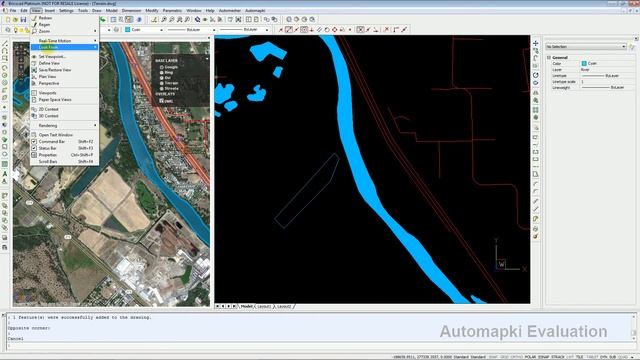The width and height of the screenshot is (640, 360).
Task: Toggle STRACK in the status bar
Action: pyautogui.click(x=558, y=357)
